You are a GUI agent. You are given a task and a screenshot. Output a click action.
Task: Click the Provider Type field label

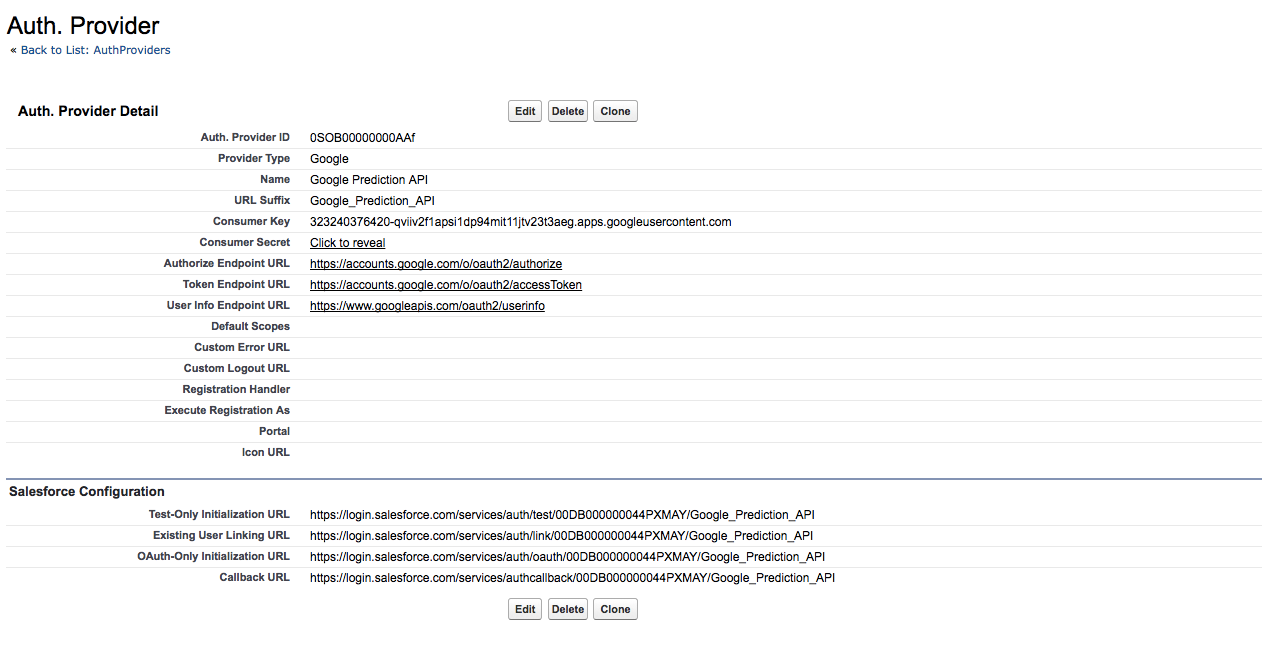(254, 159)
